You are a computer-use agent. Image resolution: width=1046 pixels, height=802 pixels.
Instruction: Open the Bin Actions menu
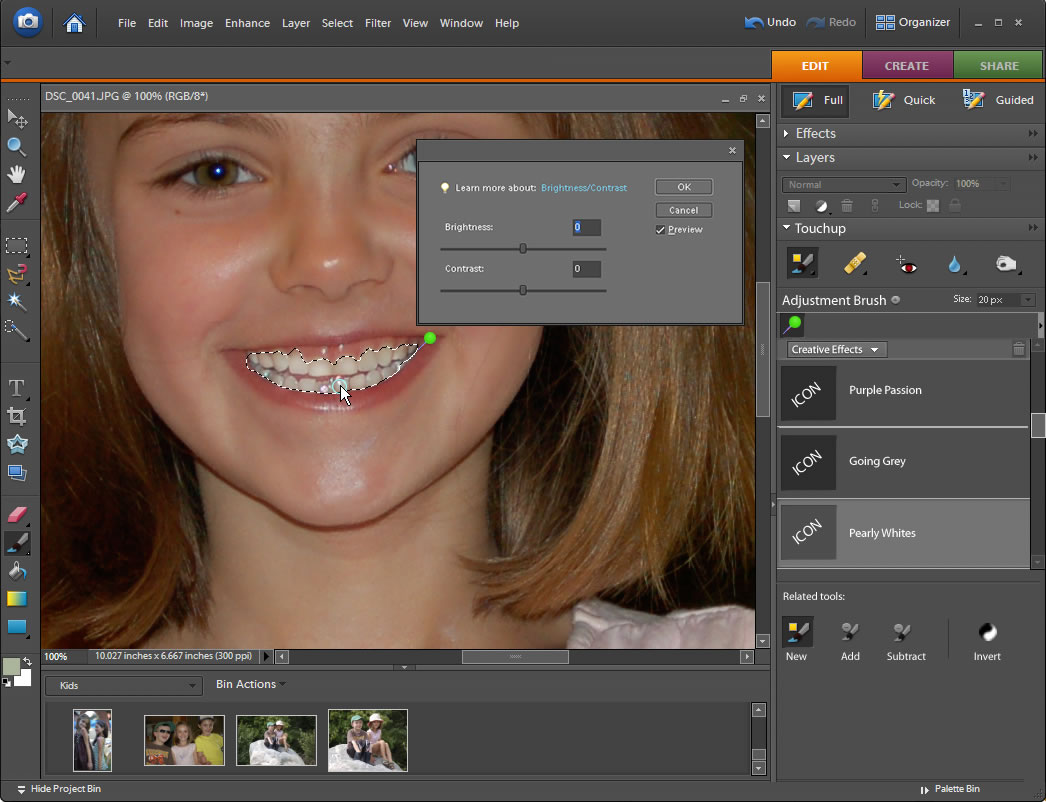(250, 685)
